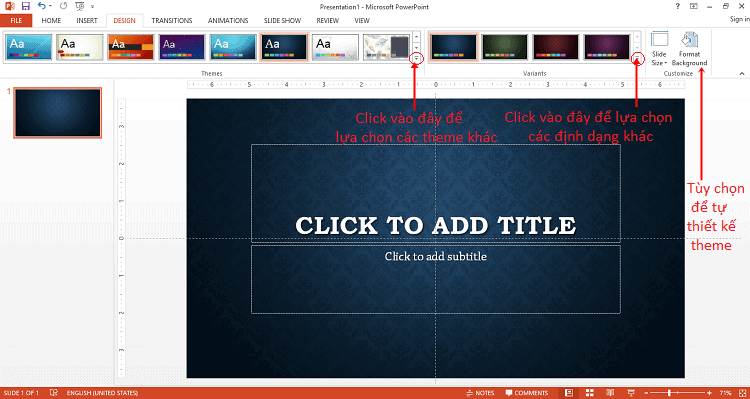Screen dimensions: 750x399
Task: Switch to the VIEW tab
Action: pyautogui.click(x=362, y=21)
